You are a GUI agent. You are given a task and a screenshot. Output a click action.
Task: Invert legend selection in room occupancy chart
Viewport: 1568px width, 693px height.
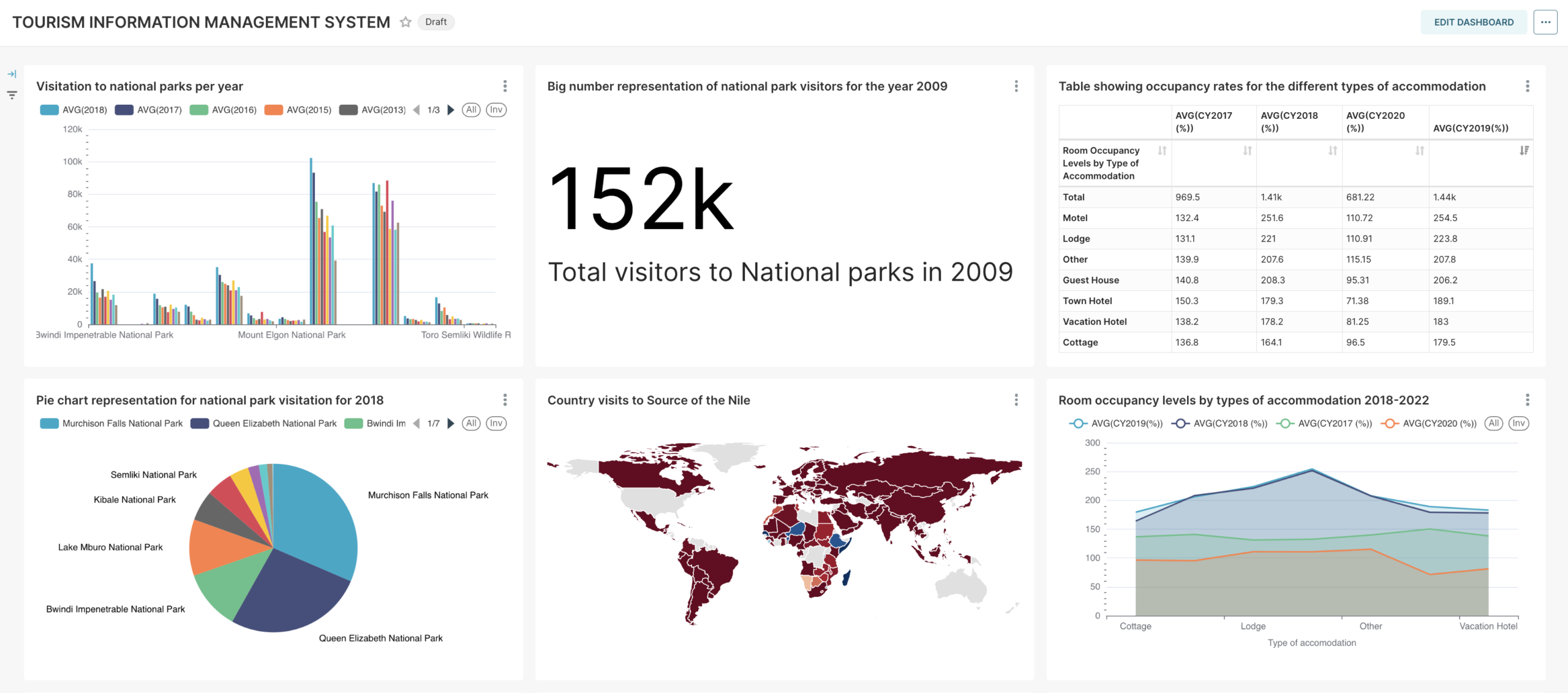click(x=1518, y=423)
